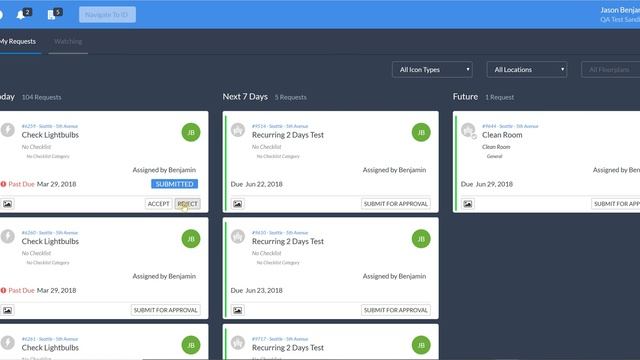This screenshot has height=360, width=640.
Task: Open the Clean Room request title
Action: click(x=502, y=135)
